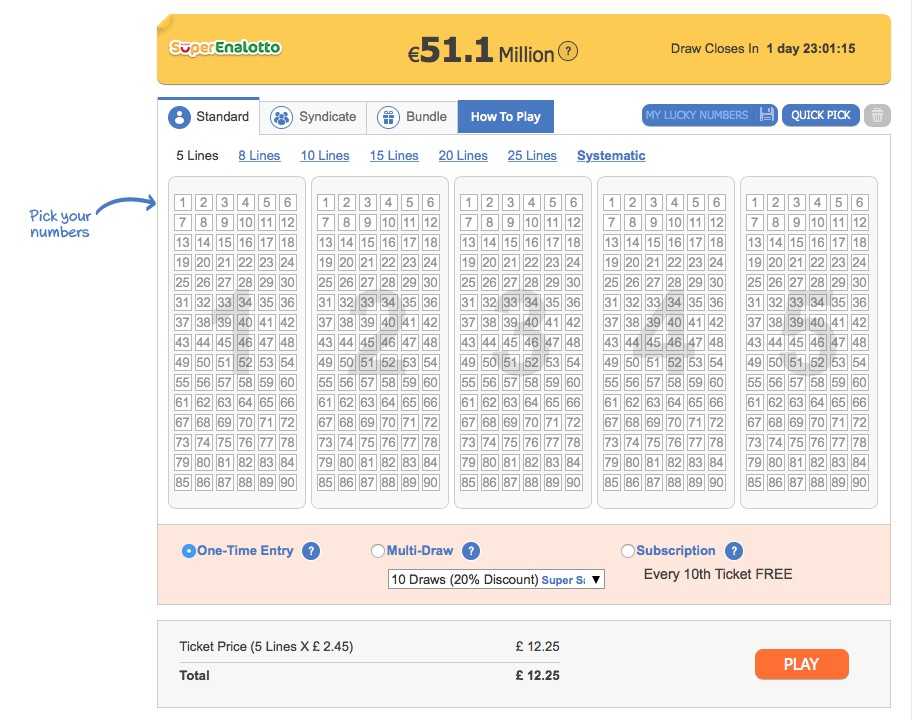
Task: Open help icon next to One-Time Entry
Action: [311, 551]
